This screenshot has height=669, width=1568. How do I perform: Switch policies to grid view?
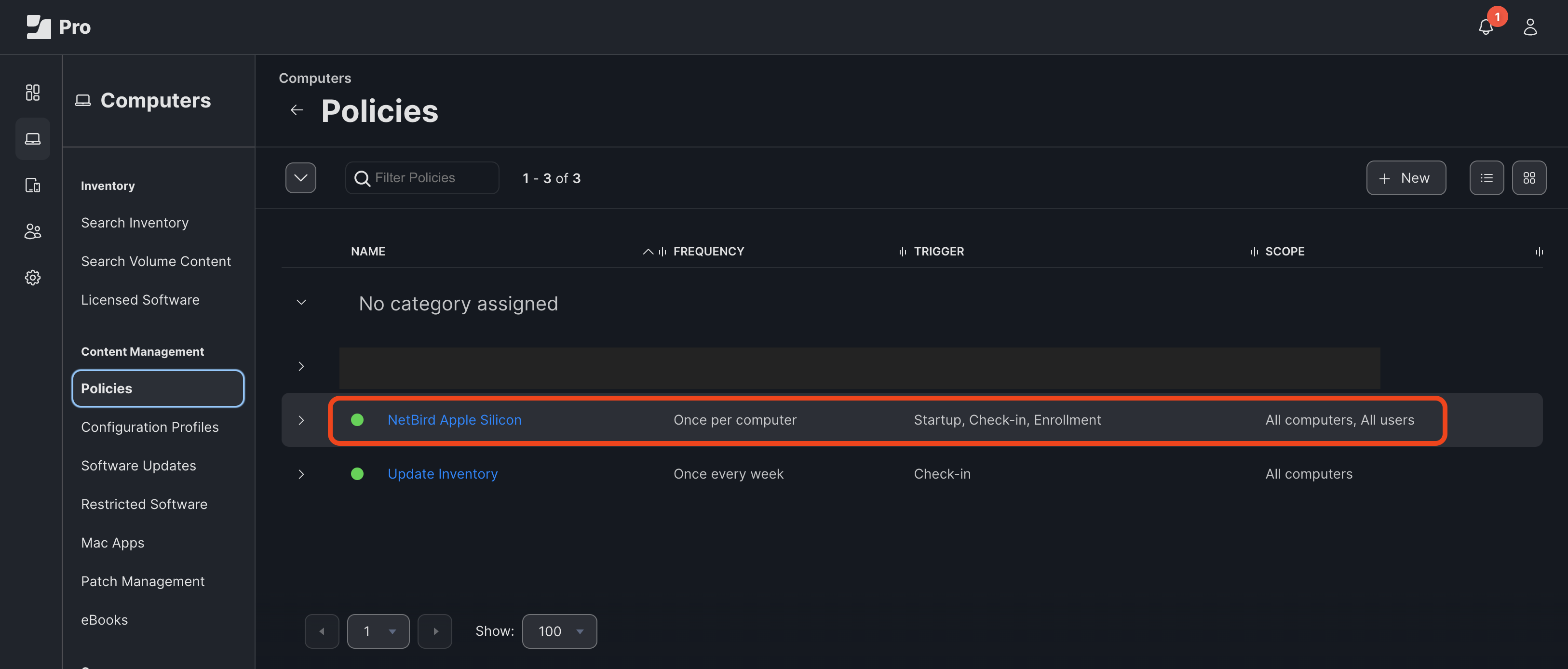point(1529,178)
